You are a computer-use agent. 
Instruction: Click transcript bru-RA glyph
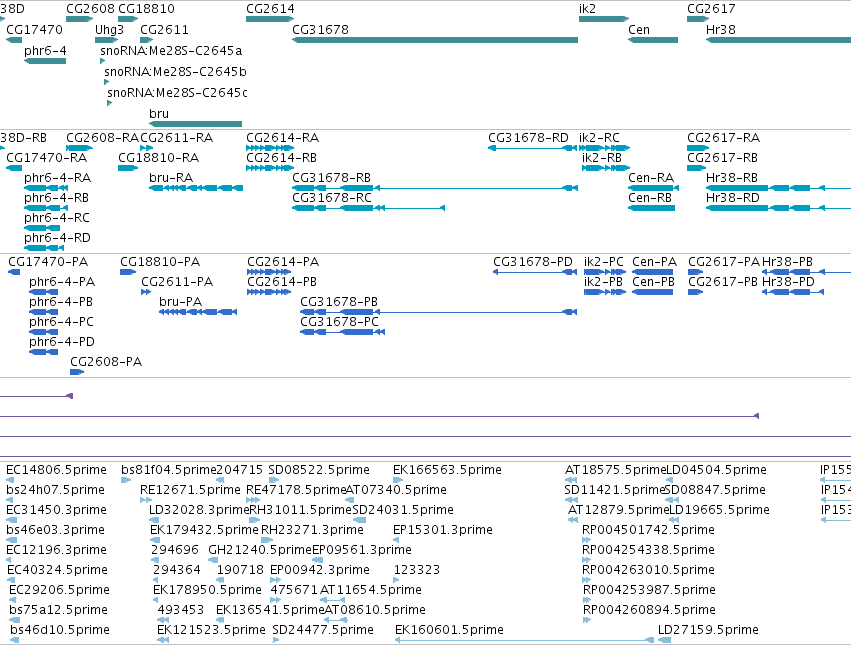click(x=196, y=188)
